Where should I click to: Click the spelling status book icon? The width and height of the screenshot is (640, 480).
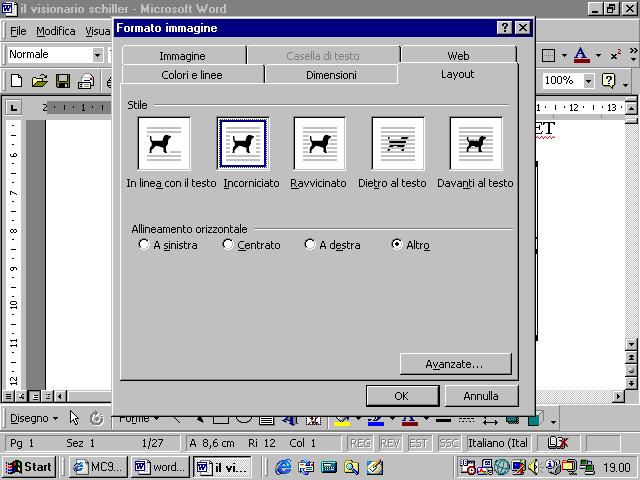558,443
